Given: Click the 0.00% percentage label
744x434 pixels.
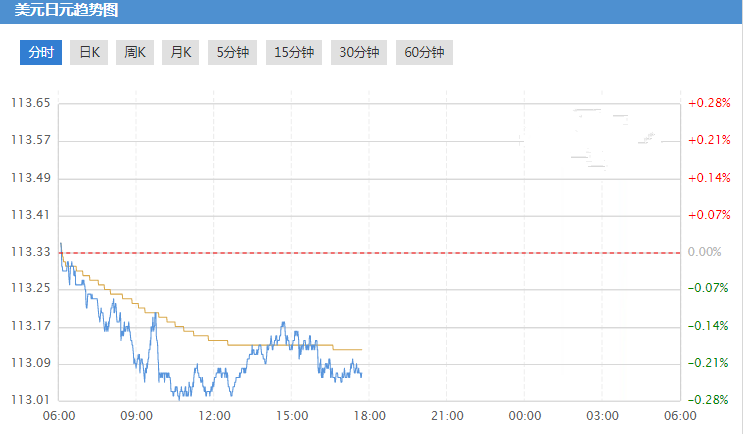Looking at the screenshot, I should click(705, 252).
